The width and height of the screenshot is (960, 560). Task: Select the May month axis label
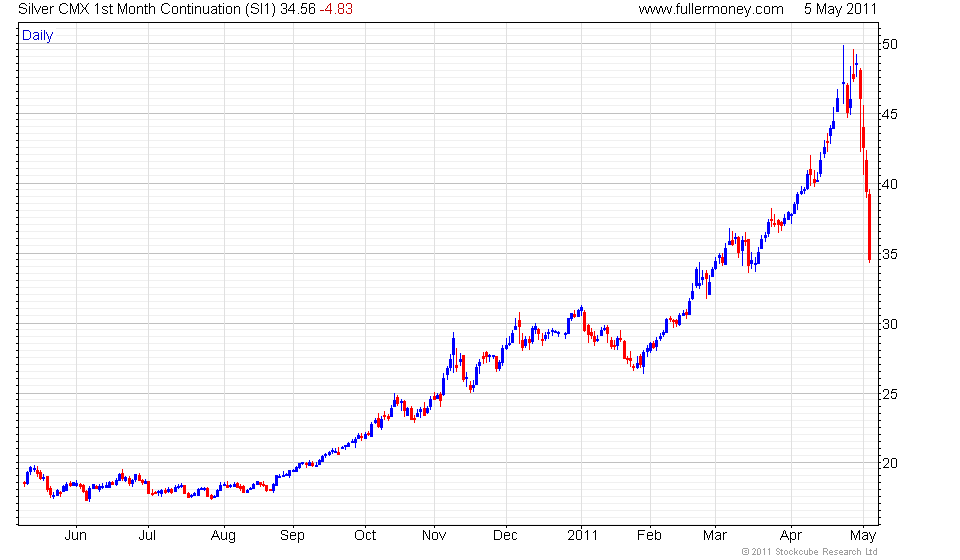[863, 536]
